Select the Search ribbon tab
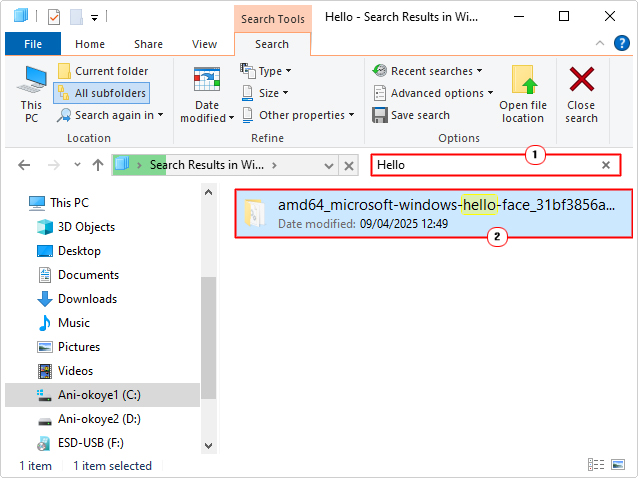 point(272,44)
